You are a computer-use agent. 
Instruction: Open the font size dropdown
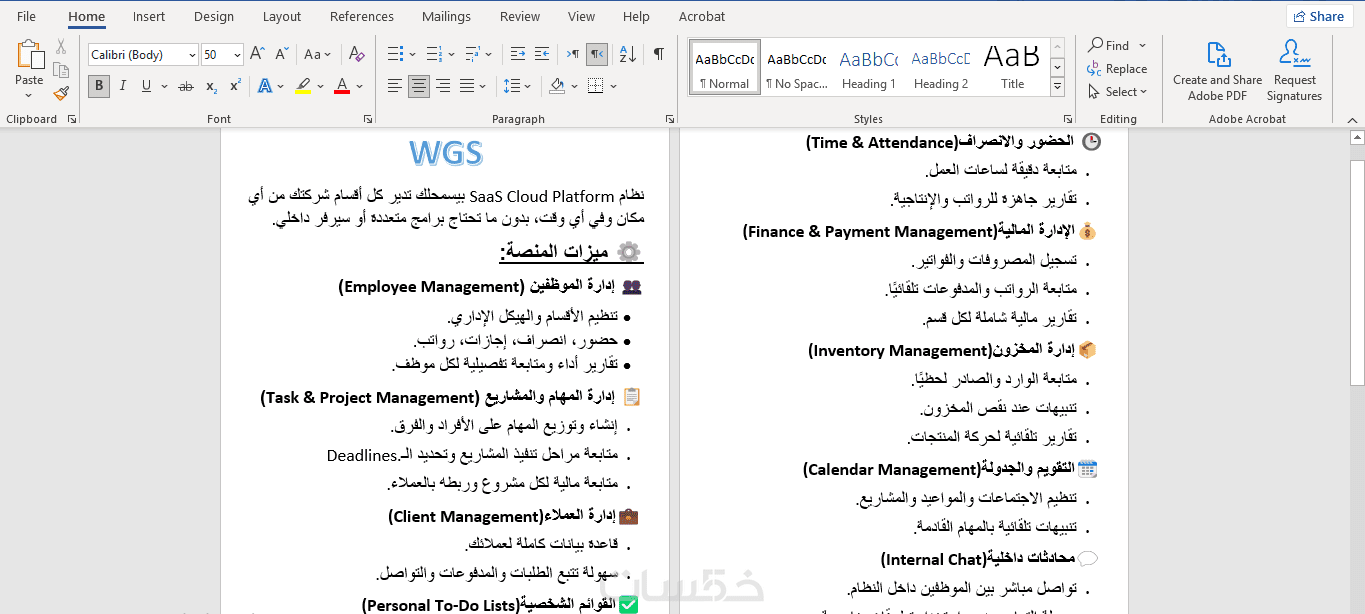237,55
